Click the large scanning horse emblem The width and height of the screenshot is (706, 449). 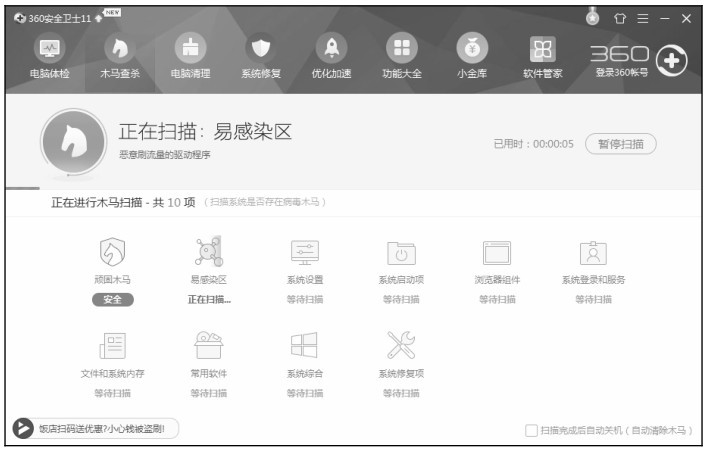[x=73, y=142]
